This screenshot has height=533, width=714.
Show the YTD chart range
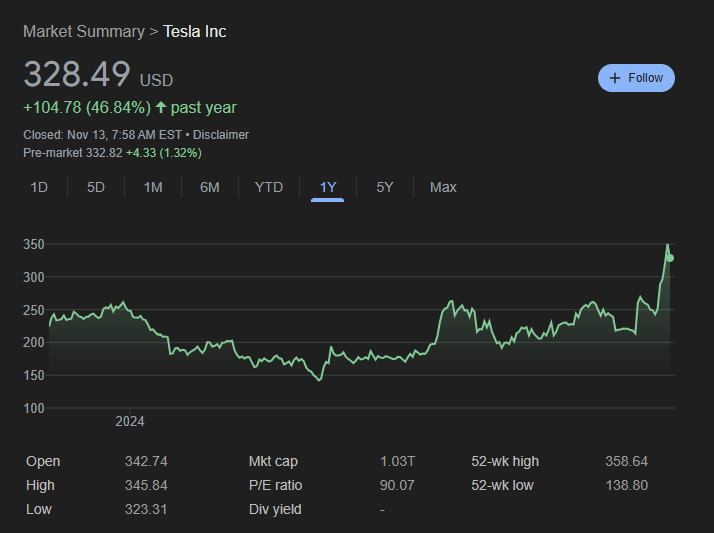[x=269, y=187]
